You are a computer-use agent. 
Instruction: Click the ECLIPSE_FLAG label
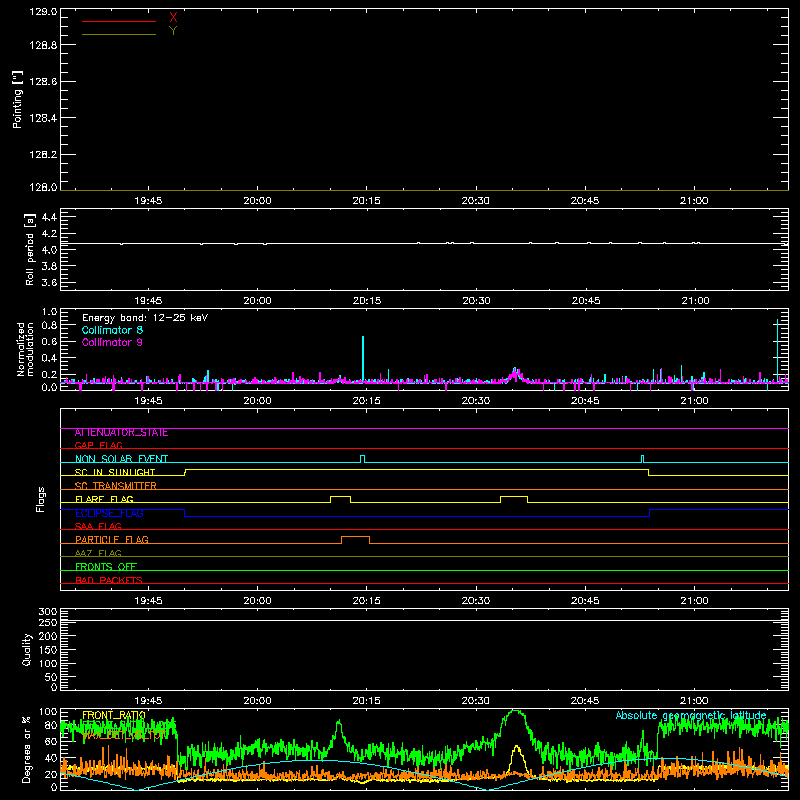pos(109,513)
